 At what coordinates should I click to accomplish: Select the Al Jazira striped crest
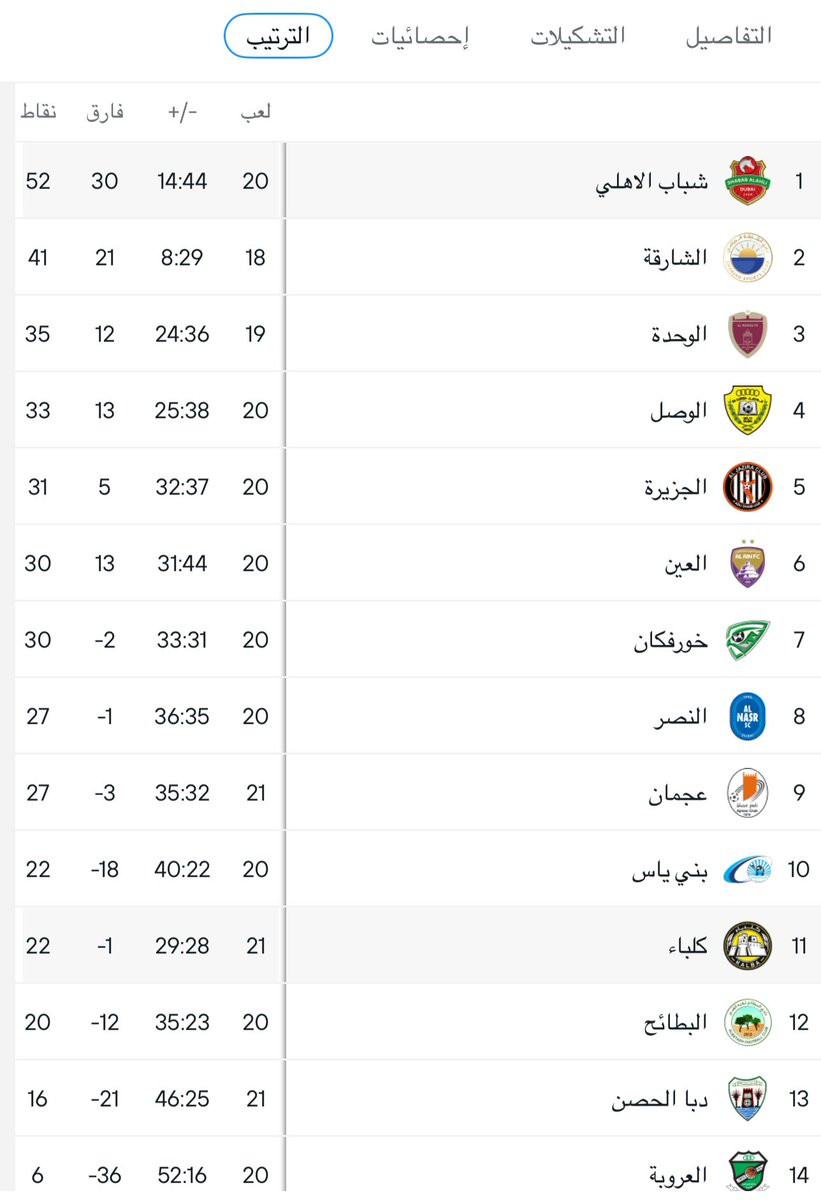click(747, 487)
